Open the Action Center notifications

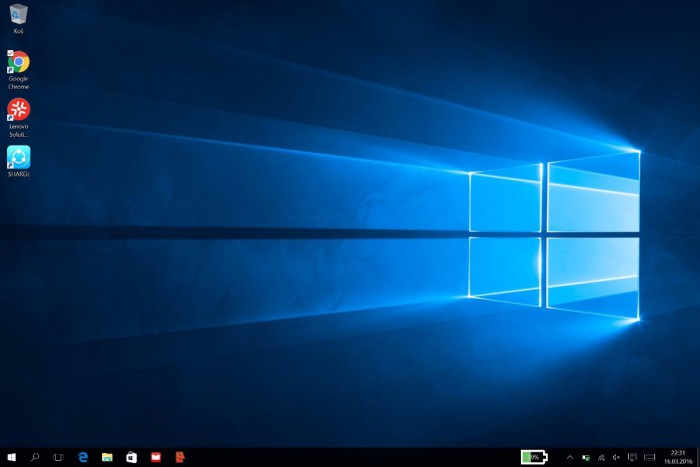[632, 457]
